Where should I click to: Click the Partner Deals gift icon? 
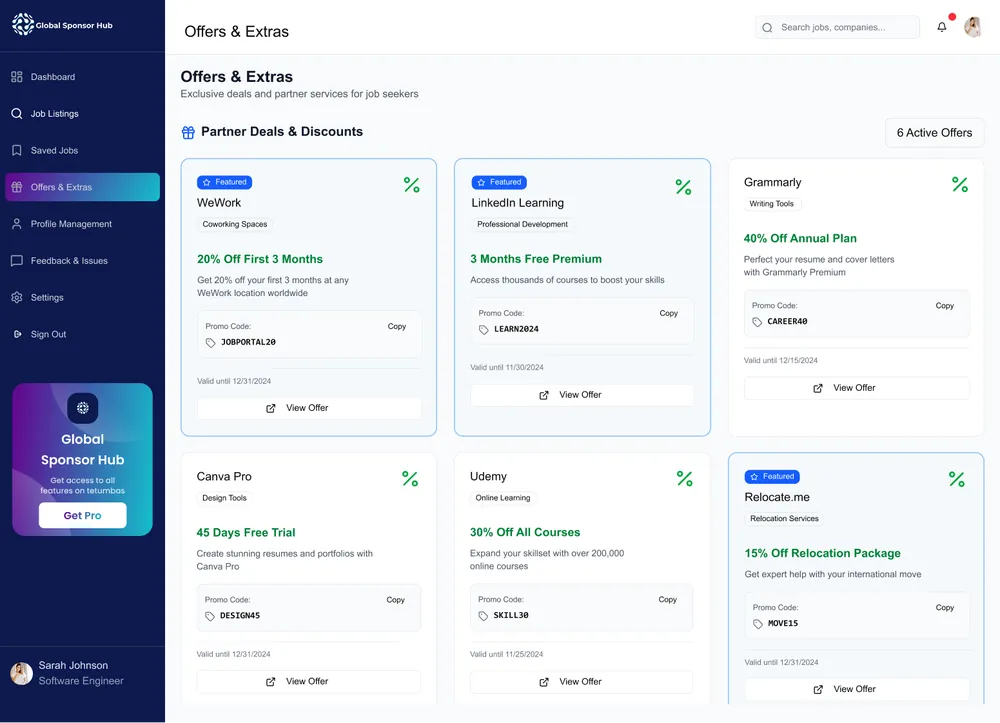pos(188,132)
